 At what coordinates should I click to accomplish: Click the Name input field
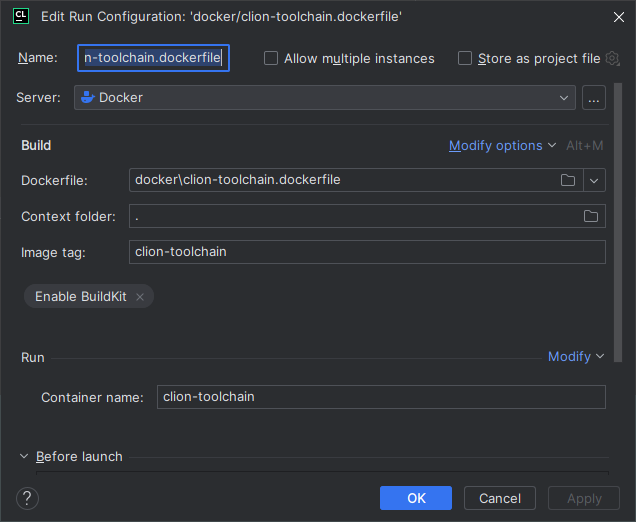[x=153, y=58]
